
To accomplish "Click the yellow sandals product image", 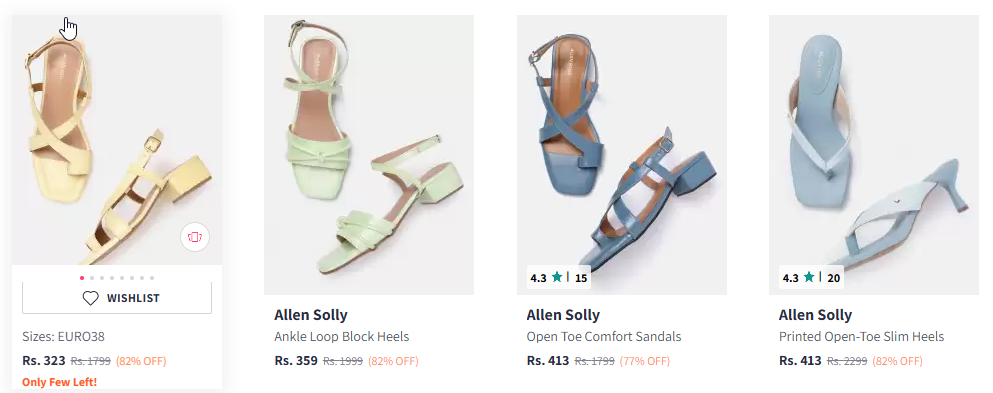I will tap(117, 140).
